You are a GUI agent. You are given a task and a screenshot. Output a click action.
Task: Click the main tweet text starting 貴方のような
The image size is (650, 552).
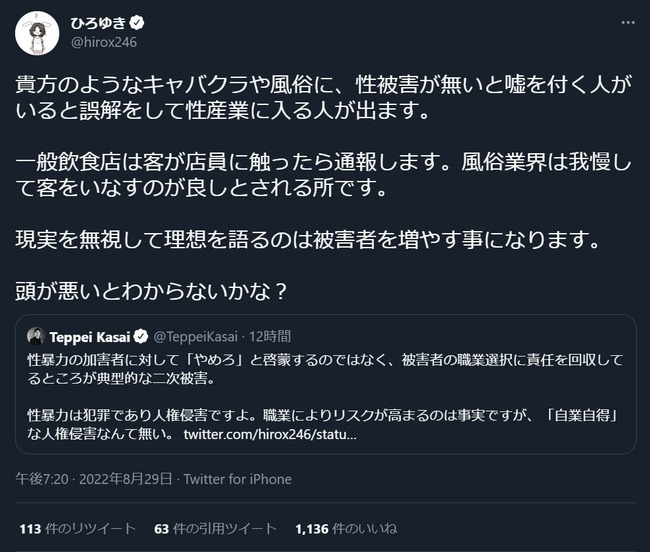click(323, 98)
